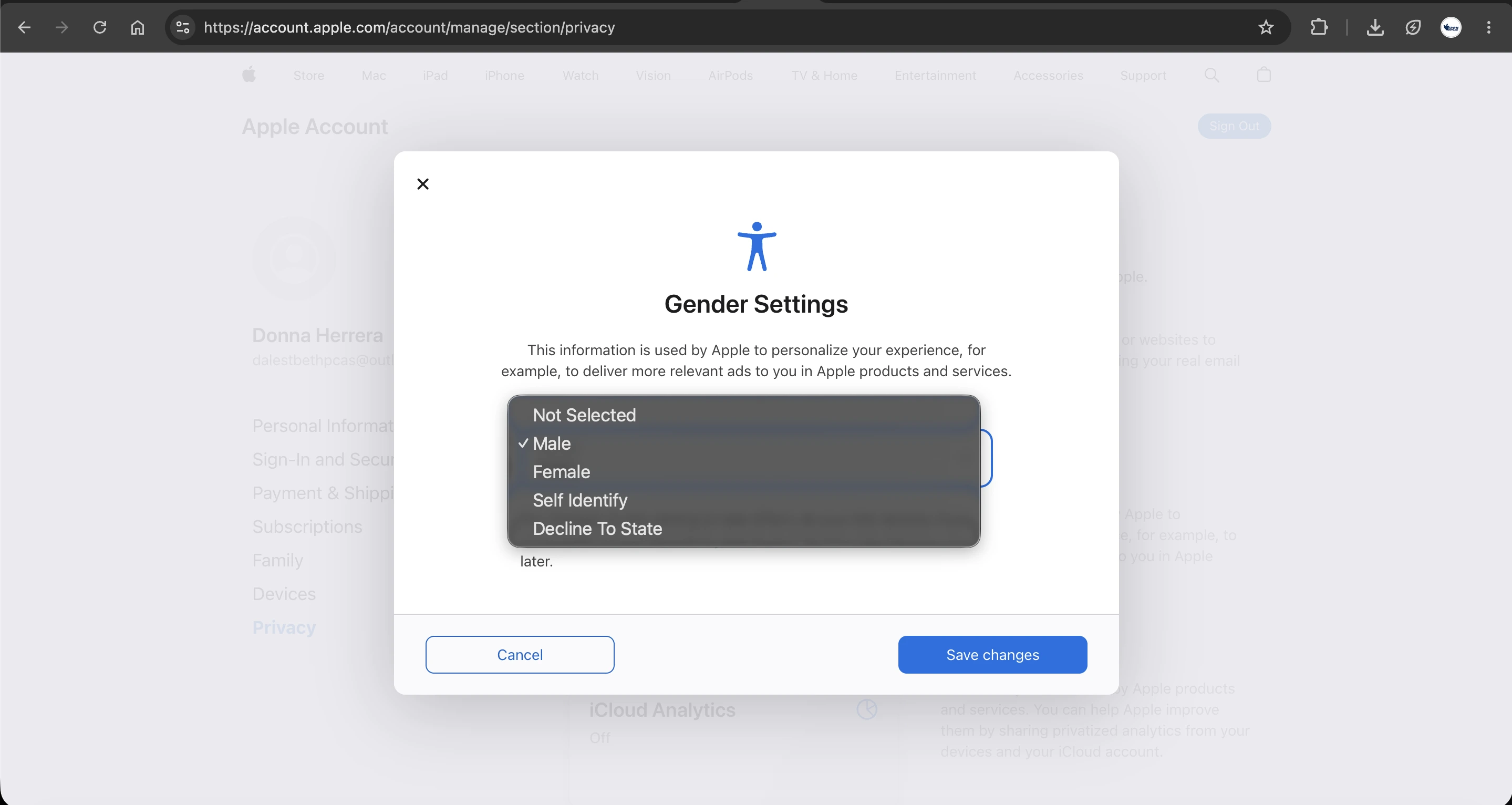Viewport: 1512px width, 805px height.
Task: Choose Not Selected in gender list
Action: (x=743, y=415)
